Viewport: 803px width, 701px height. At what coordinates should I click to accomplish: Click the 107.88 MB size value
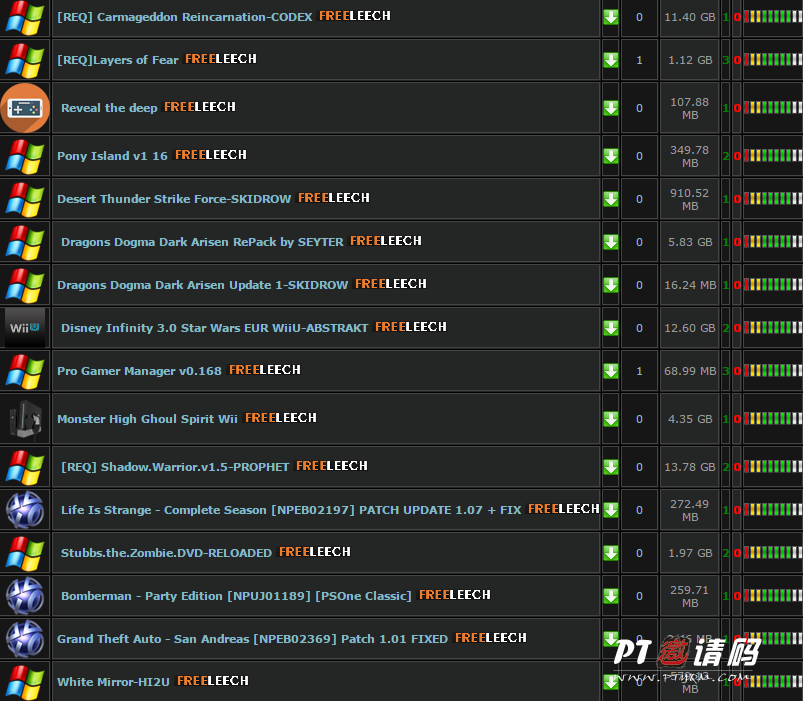(x=689, y=108)
